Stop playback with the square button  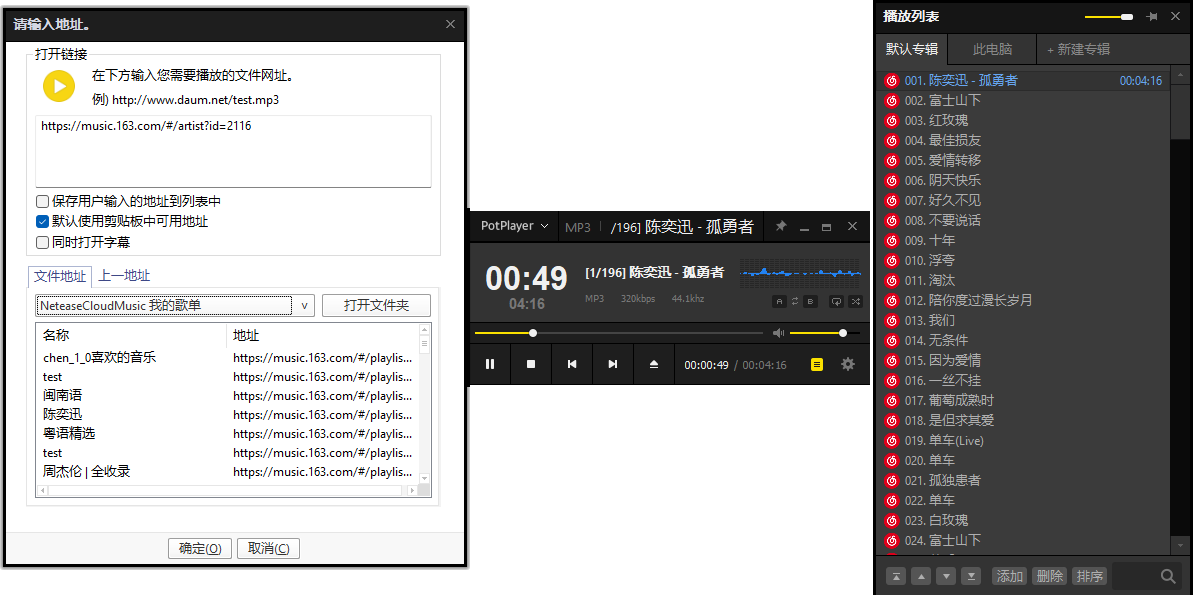[x=531, y=364]
